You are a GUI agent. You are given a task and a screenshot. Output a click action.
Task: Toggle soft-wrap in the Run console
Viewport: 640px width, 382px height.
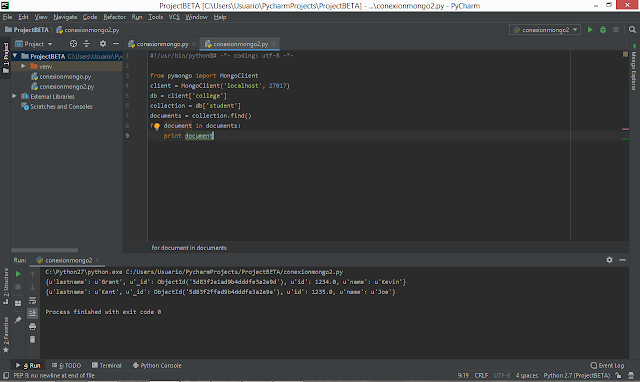pyautogui.click(x=32, y=300)
